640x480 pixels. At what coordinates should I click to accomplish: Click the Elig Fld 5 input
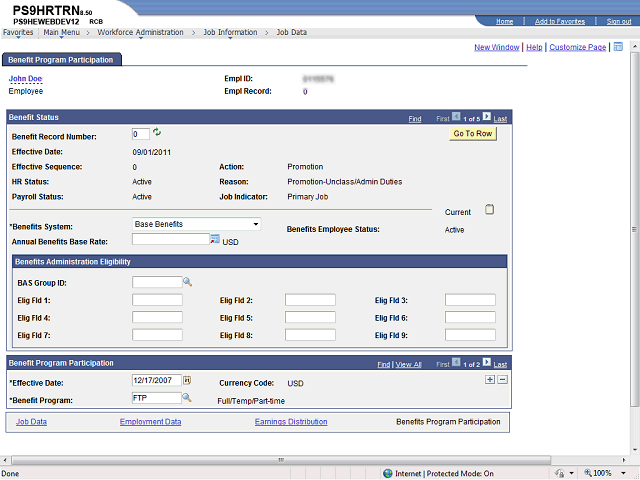310,318
